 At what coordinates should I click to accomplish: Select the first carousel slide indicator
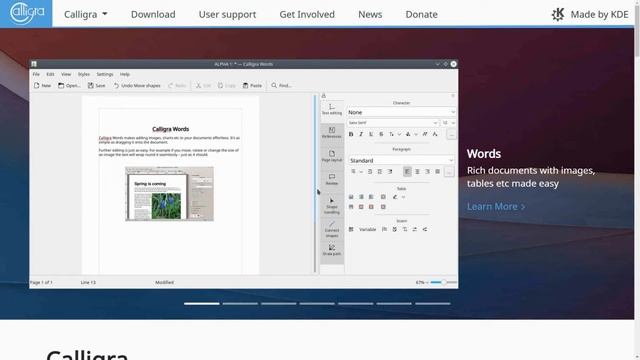[x=202, y=304]
